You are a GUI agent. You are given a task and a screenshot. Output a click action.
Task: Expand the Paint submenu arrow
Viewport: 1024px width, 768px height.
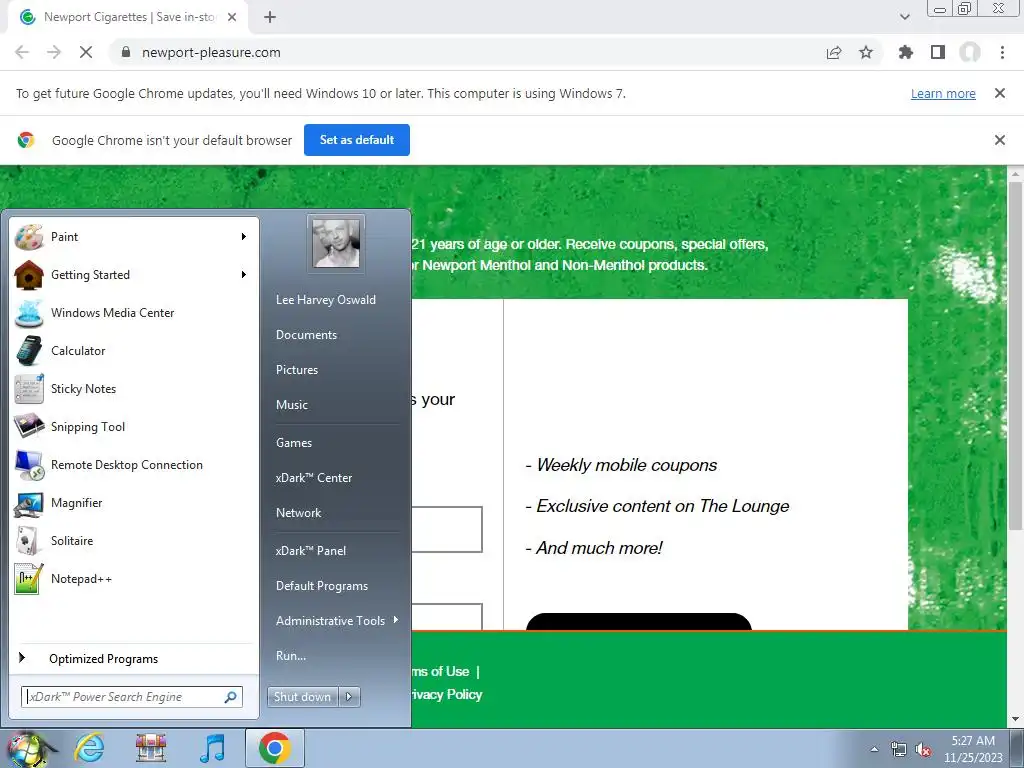click(244, 236)
